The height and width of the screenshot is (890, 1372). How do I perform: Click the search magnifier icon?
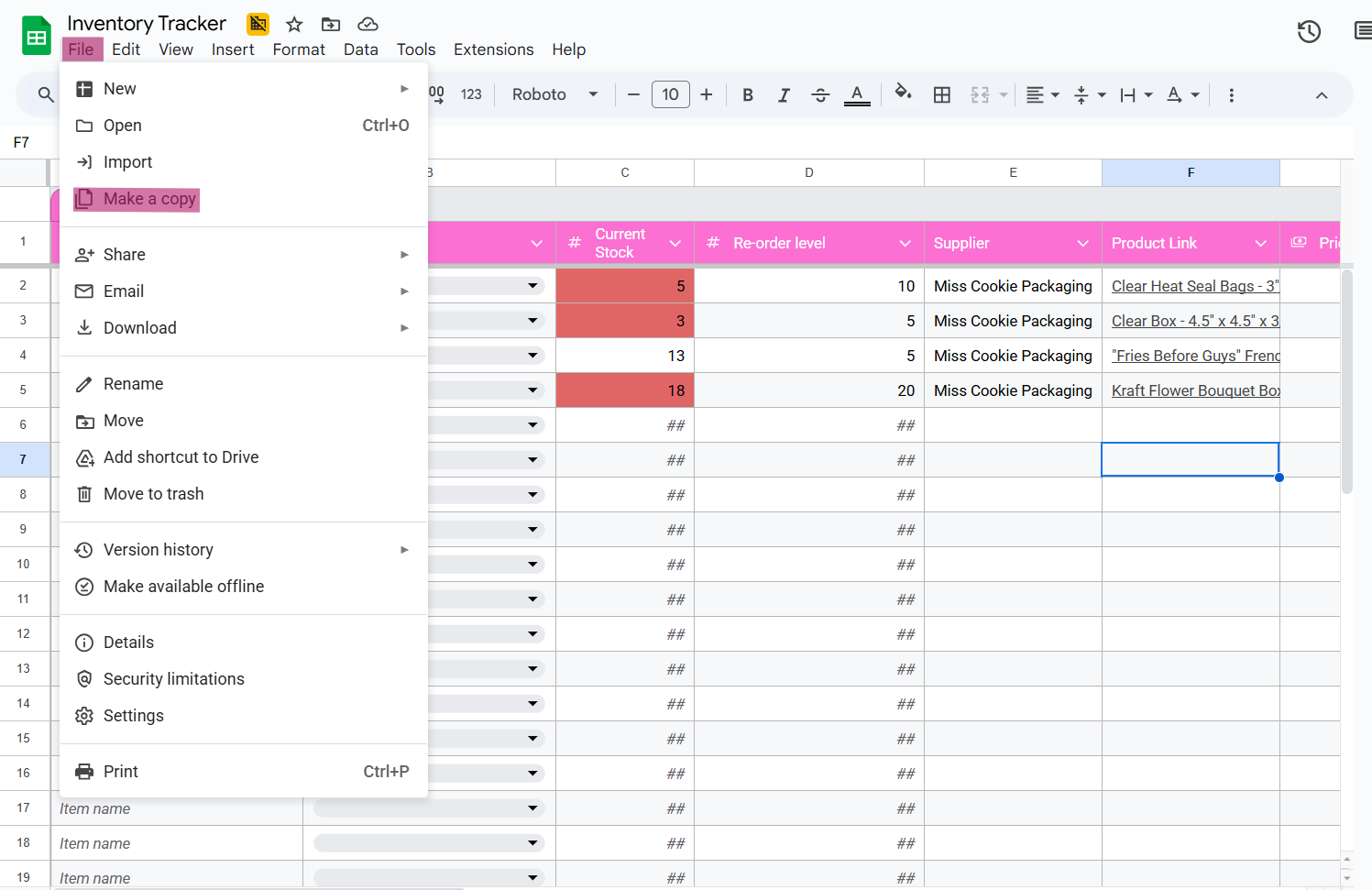(46, 94)
